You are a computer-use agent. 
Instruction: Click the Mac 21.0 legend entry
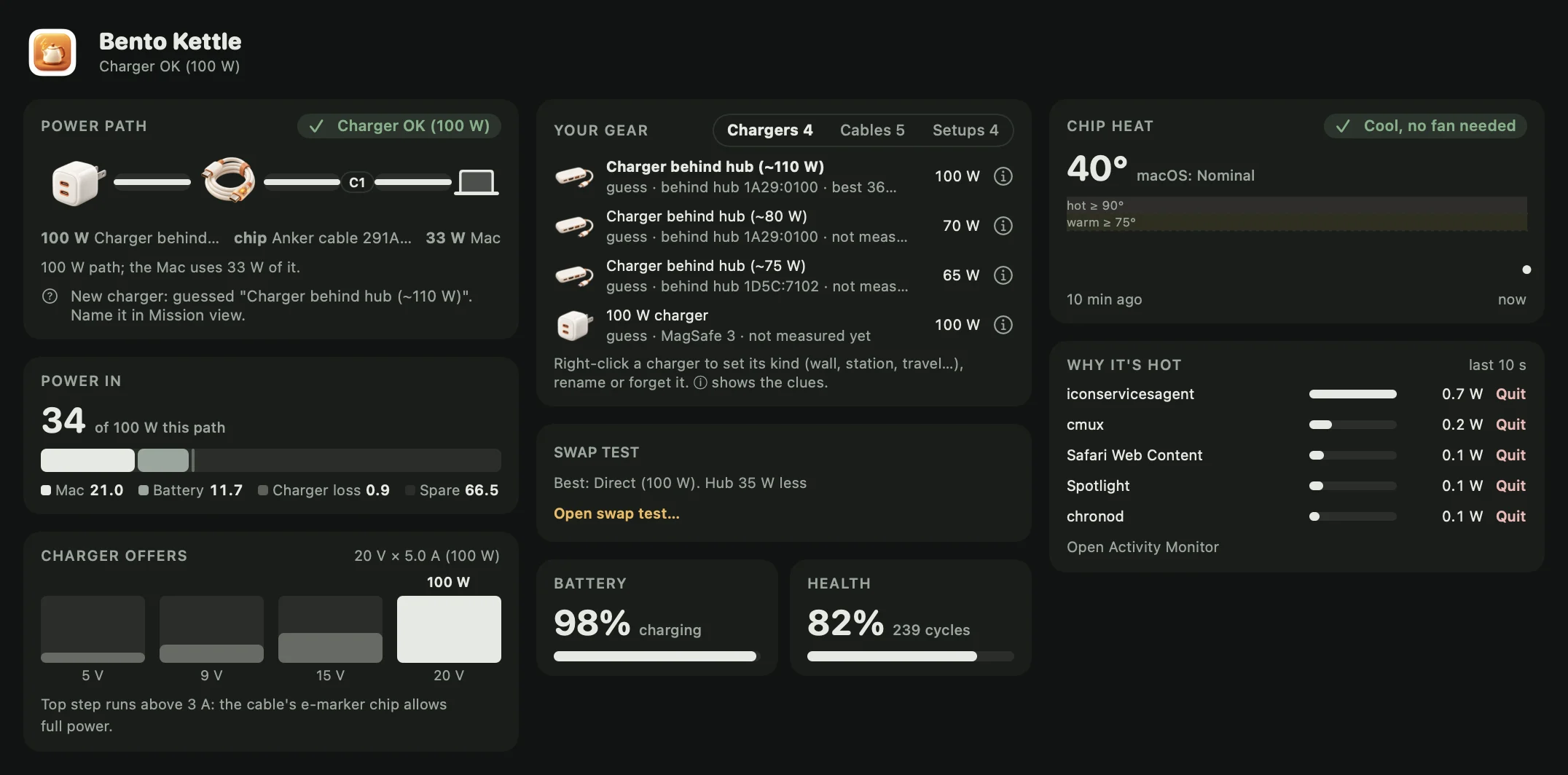coord(82,490)
